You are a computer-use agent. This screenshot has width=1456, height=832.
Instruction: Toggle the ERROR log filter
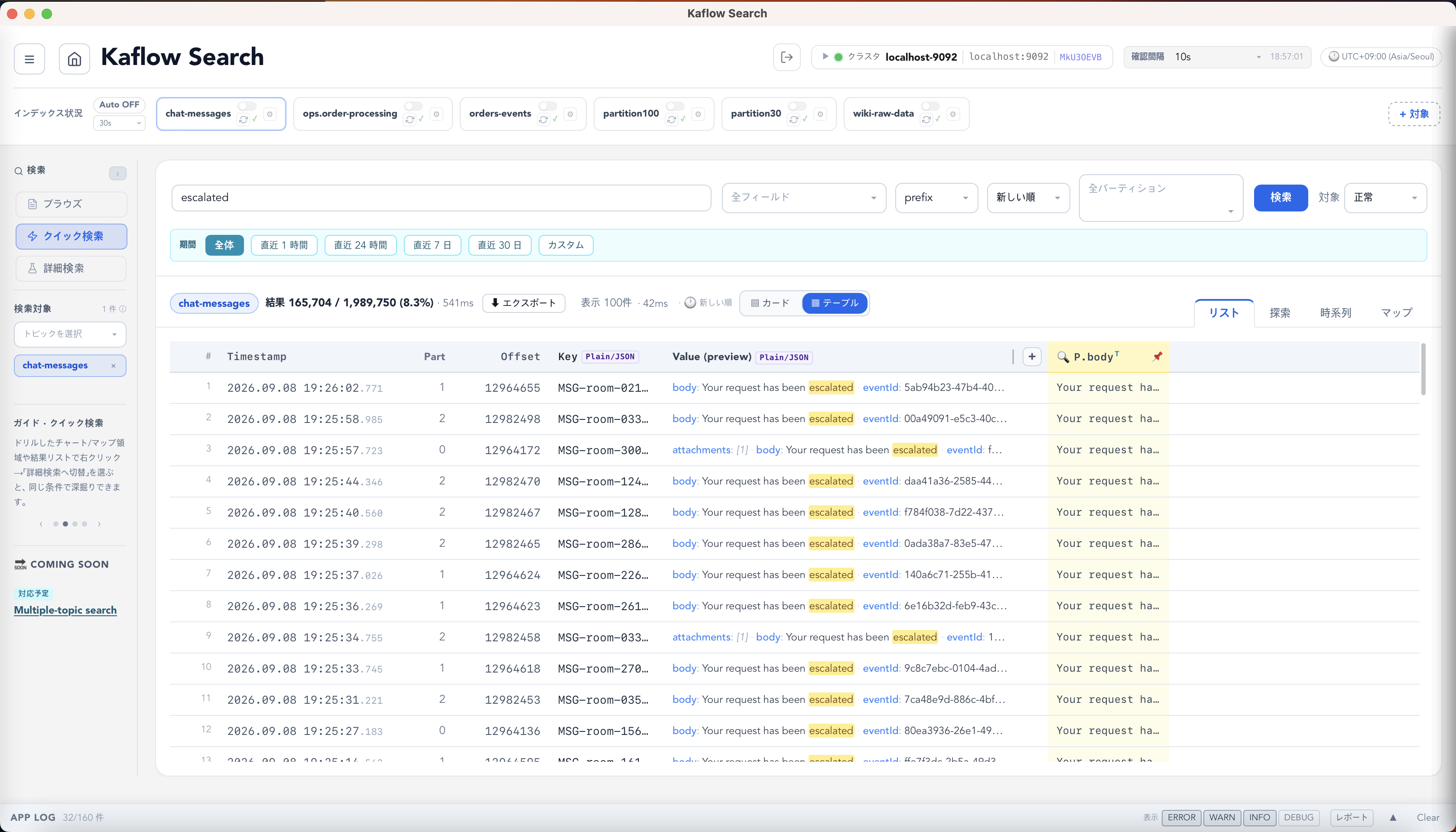[x=1181, y=818]
